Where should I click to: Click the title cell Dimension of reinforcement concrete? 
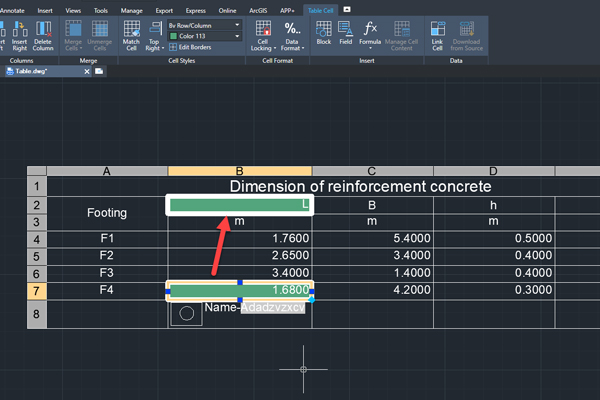(360, 186)
